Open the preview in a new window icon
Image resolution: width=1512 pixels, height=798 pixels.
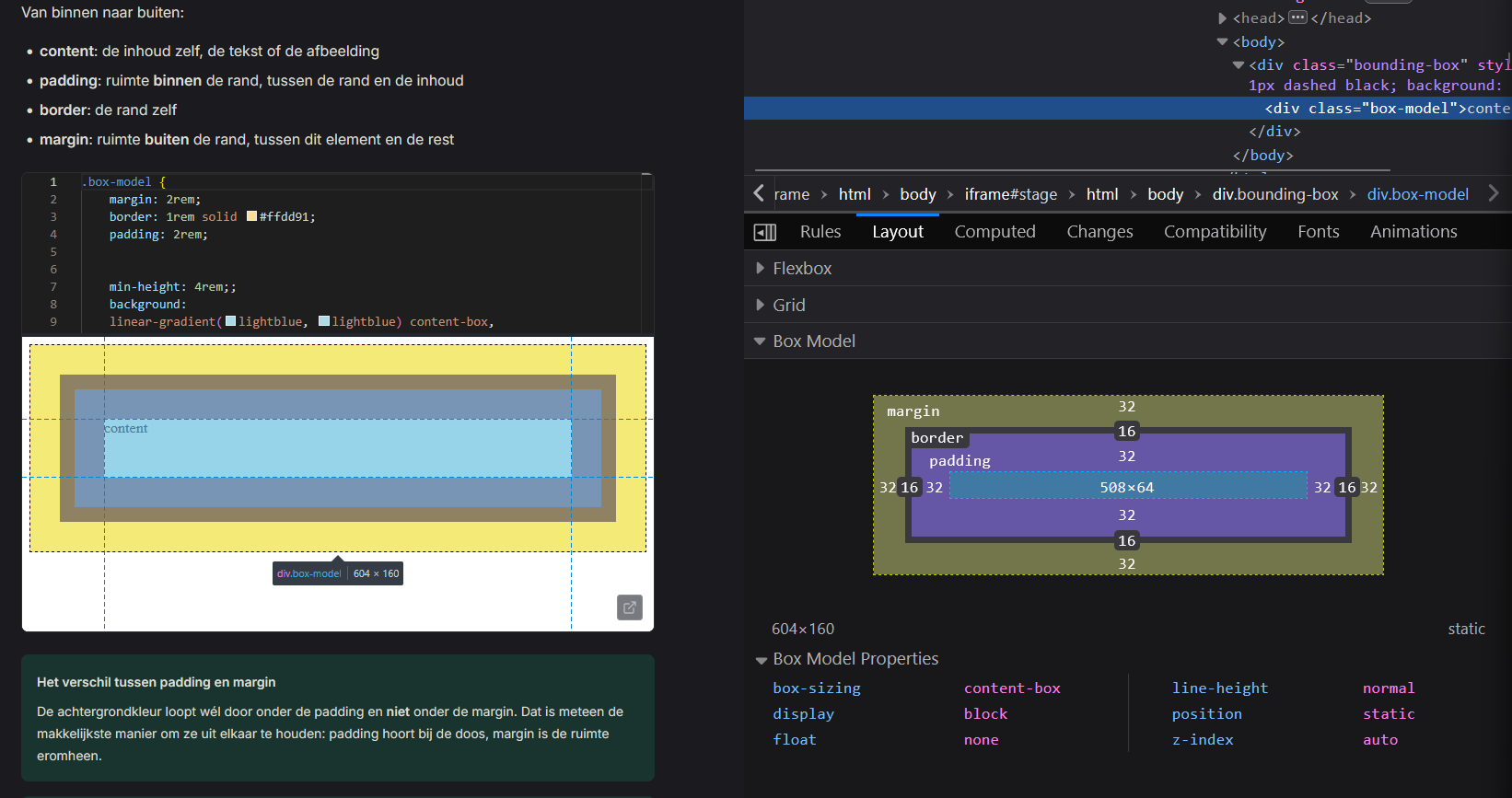click(630, 607)
